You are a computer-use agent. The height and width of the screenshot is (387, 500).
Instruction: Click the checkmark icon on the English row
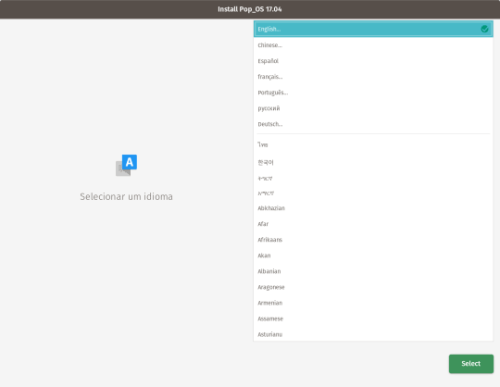[484, 29]
